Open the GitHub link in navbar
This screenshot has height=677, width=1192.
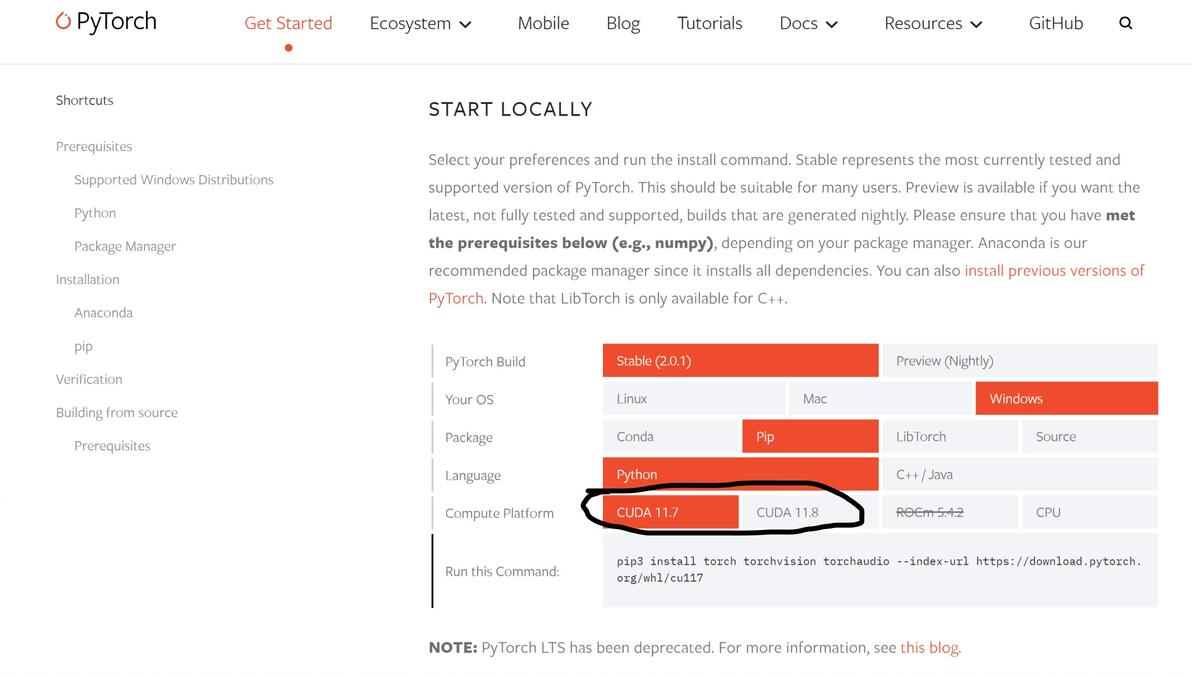[1055, 23]
